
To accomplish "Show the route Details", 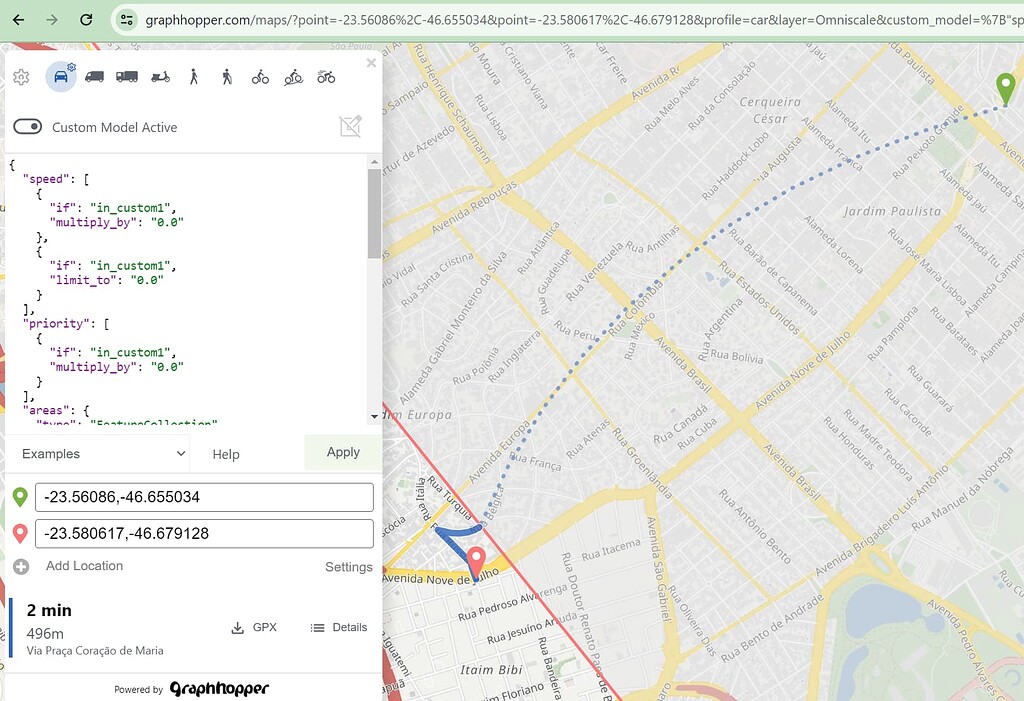I will pyautogui.click(x=339, y=627).
